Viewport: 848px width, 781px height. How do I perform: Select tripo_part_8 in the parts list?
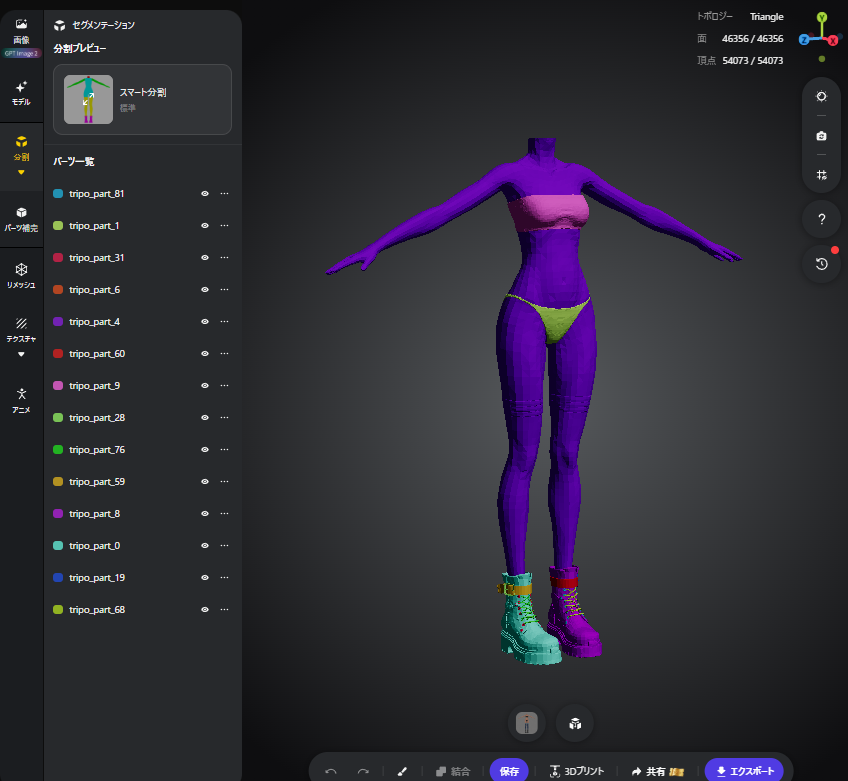(x=142, y=513)
